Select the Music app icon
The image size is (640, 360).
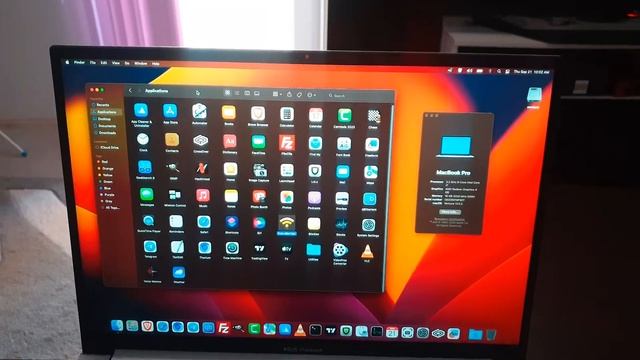[203, 196]
